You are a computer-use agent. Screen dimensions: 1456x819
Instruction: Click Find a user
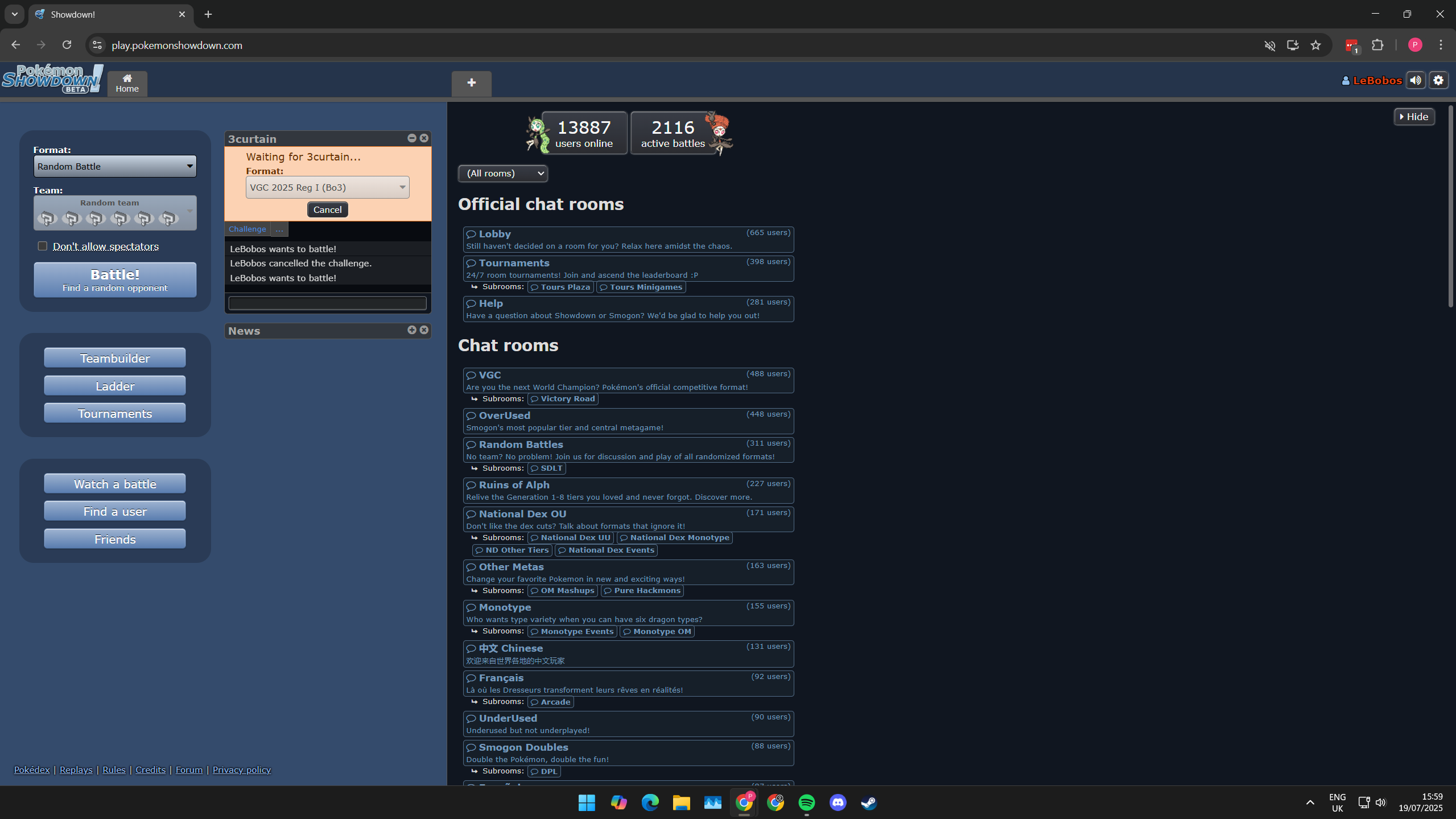coord(115,511)
